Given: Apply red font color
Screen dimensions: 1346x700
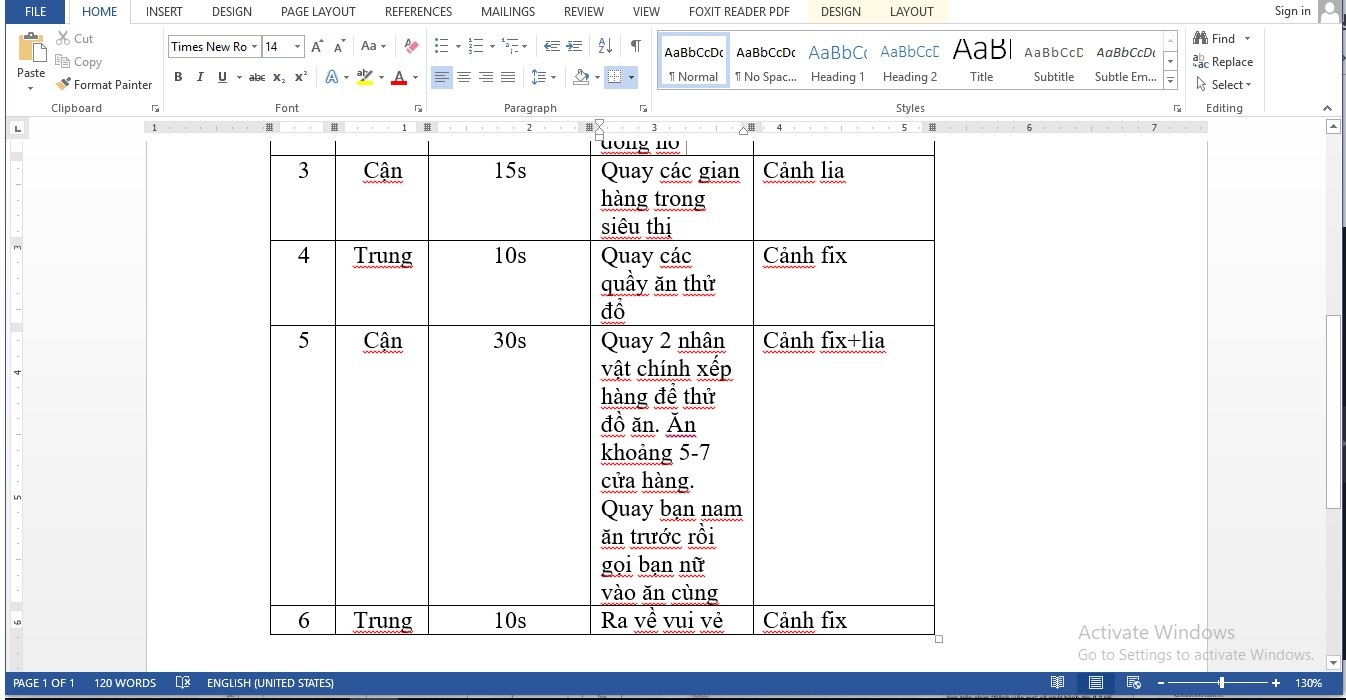Looking at the screenshot, I should [x=399, y=77].
